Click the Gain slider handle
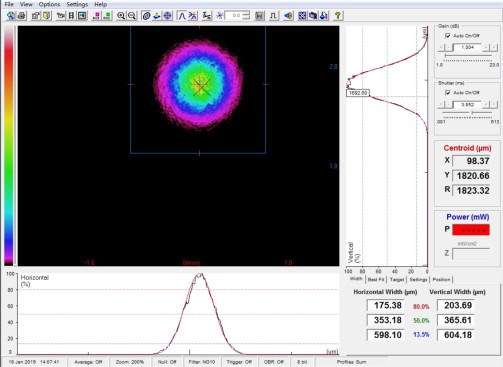Image resolution: width=503 pixels, height=367 pixels. pyautogui.click(x=446, y=56)
